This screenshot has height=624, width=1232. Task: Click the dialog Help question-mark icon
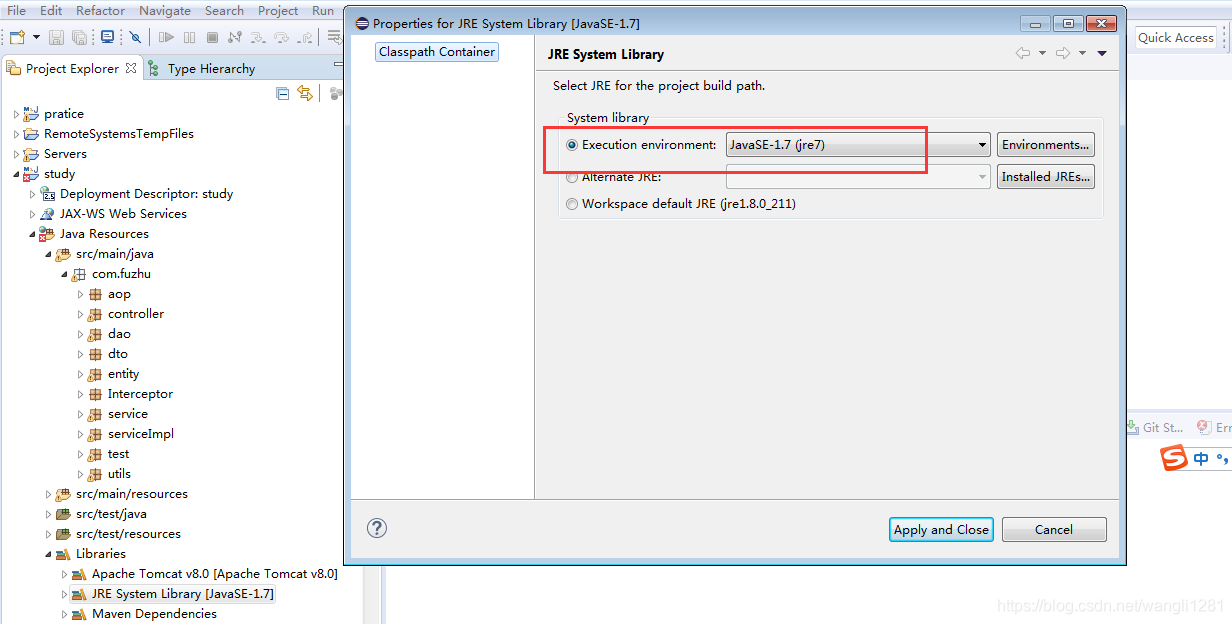[377, 528]
